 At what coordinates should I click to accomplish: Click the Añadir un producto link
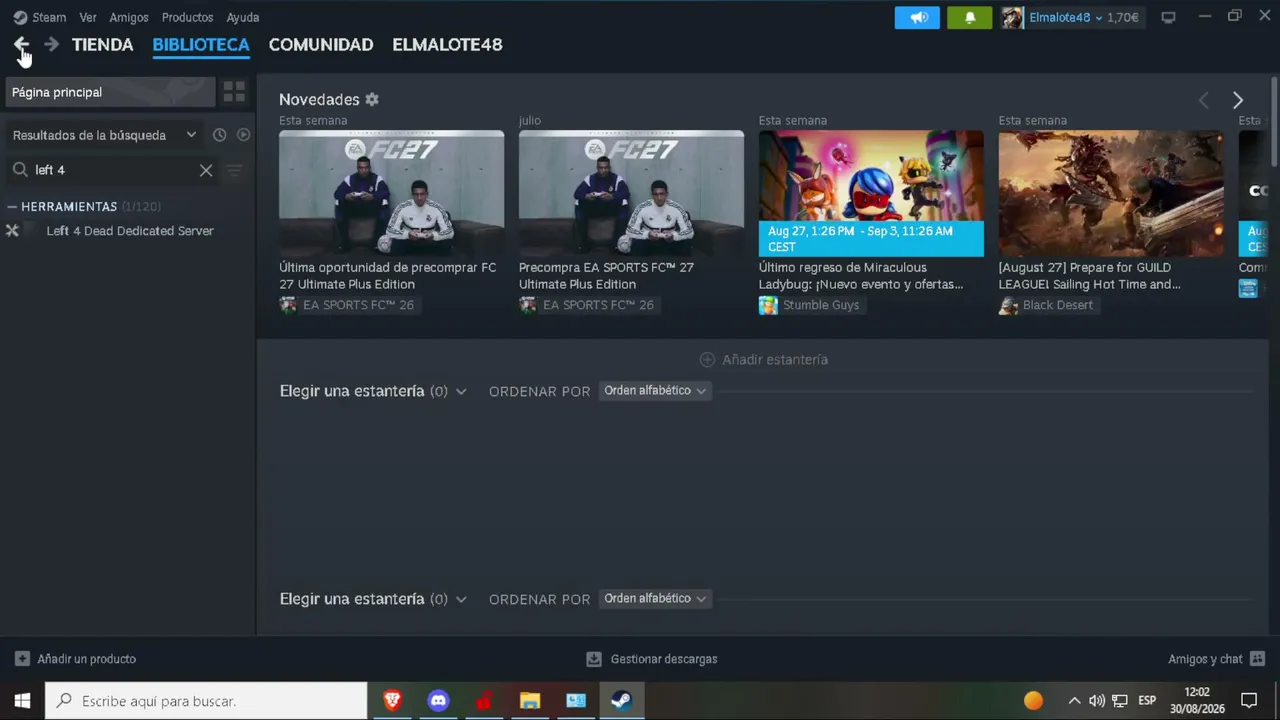tap(86, 659)
